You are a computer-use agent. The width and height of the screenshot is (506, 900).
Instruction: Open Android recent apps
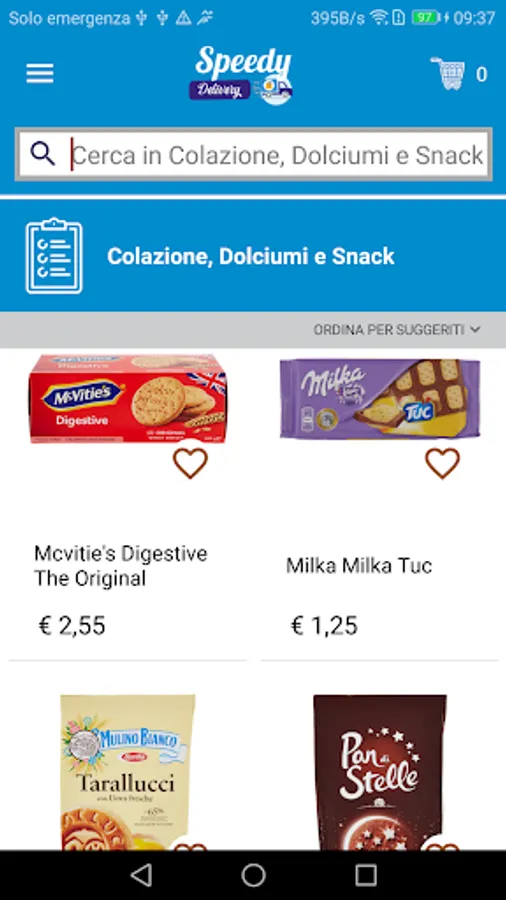pos(365,875)
